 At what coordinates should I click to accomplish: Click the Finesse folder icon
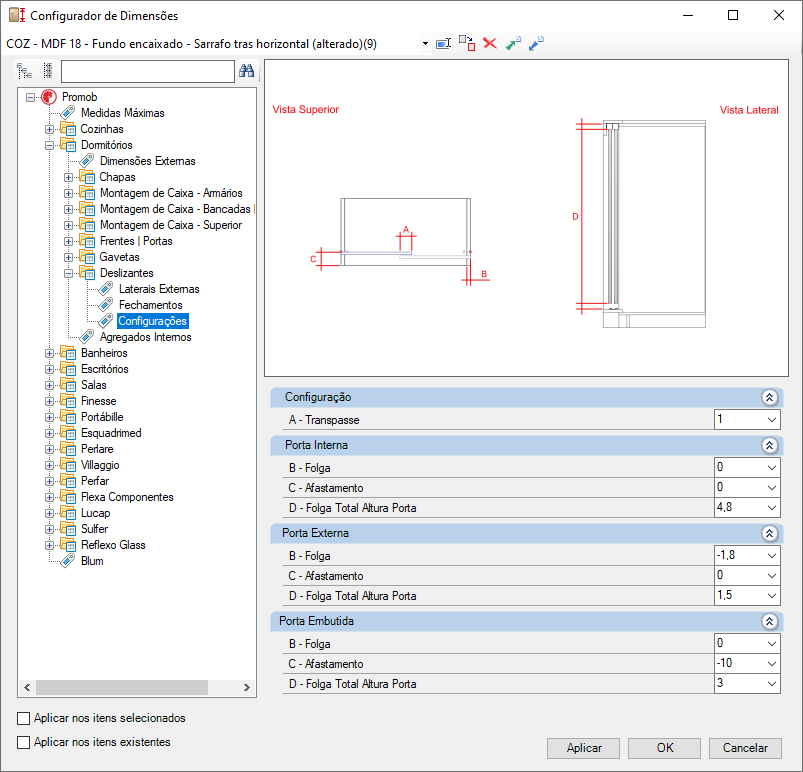(68, 401)
